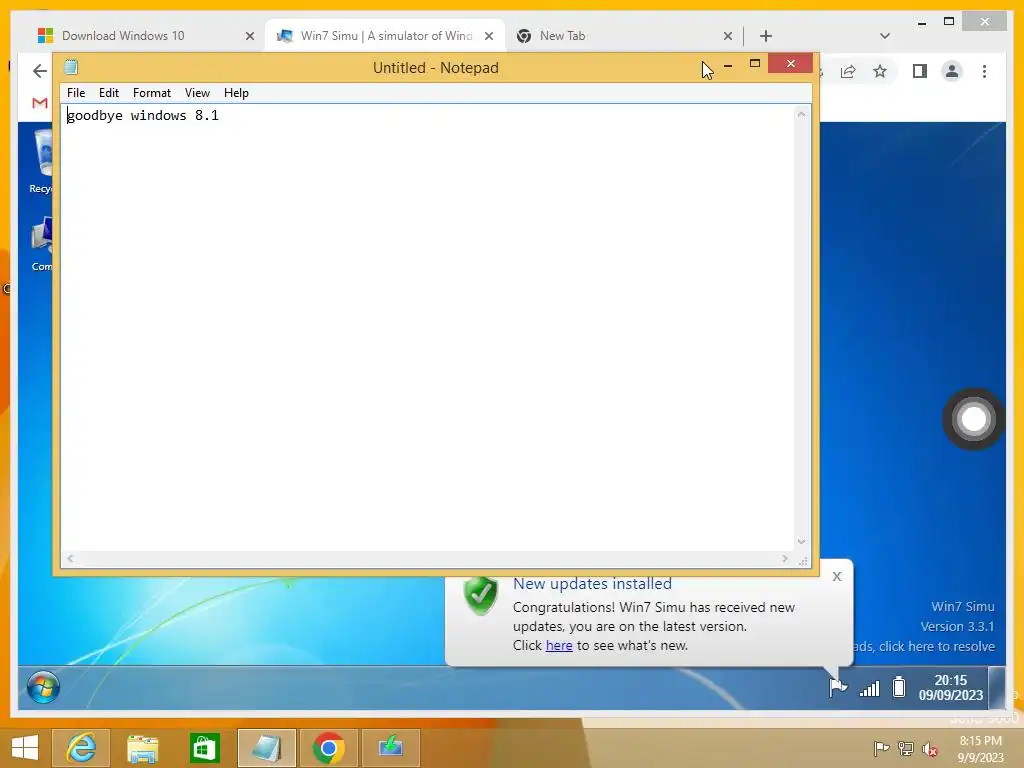Click the Windows 8.1 Action Center flag
The width and height of the screenshot is (1024, 768).
[881, 748]
